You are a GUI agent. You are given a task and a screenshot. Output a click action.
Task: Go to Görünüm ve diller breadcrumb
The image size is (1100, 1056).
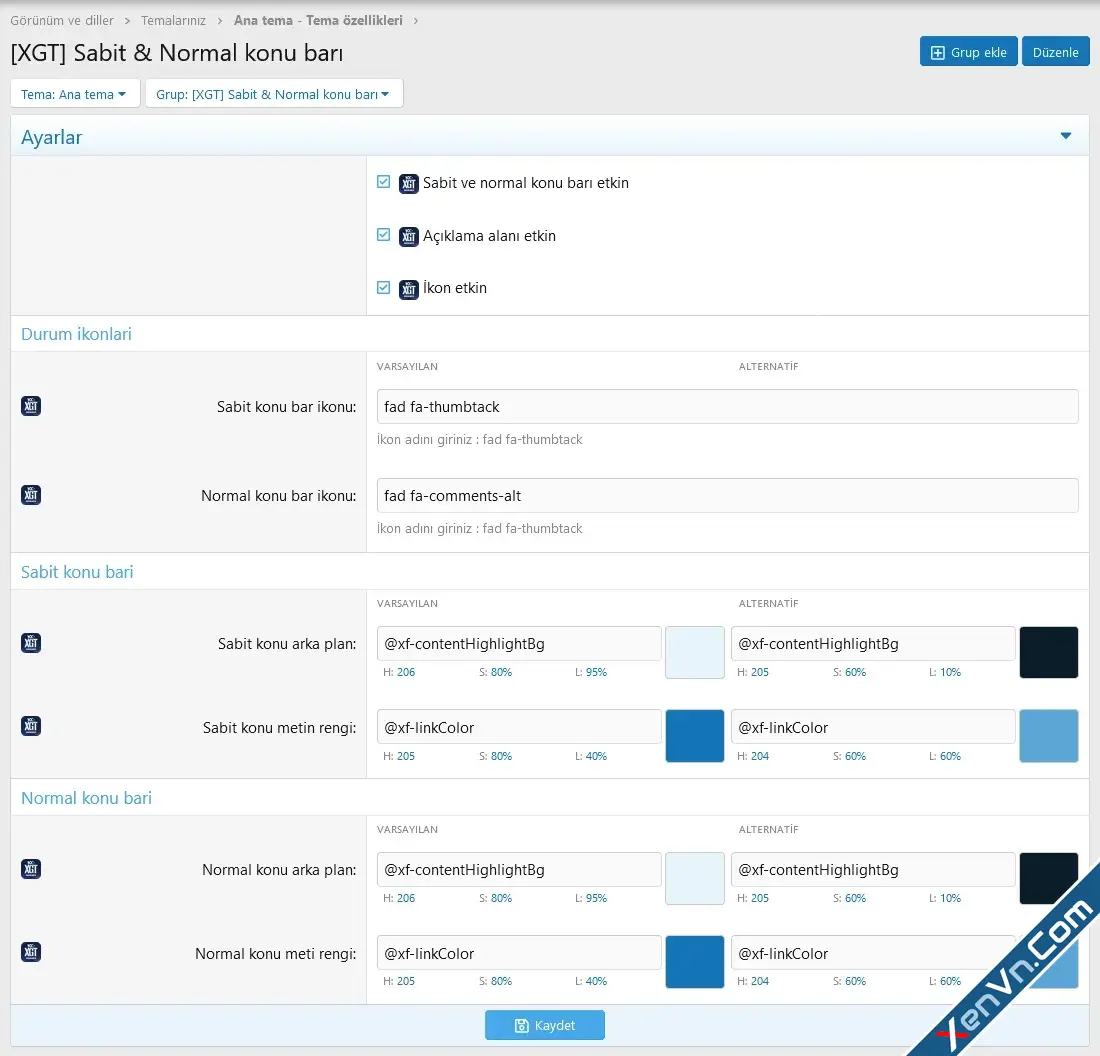tap(62, 20)
